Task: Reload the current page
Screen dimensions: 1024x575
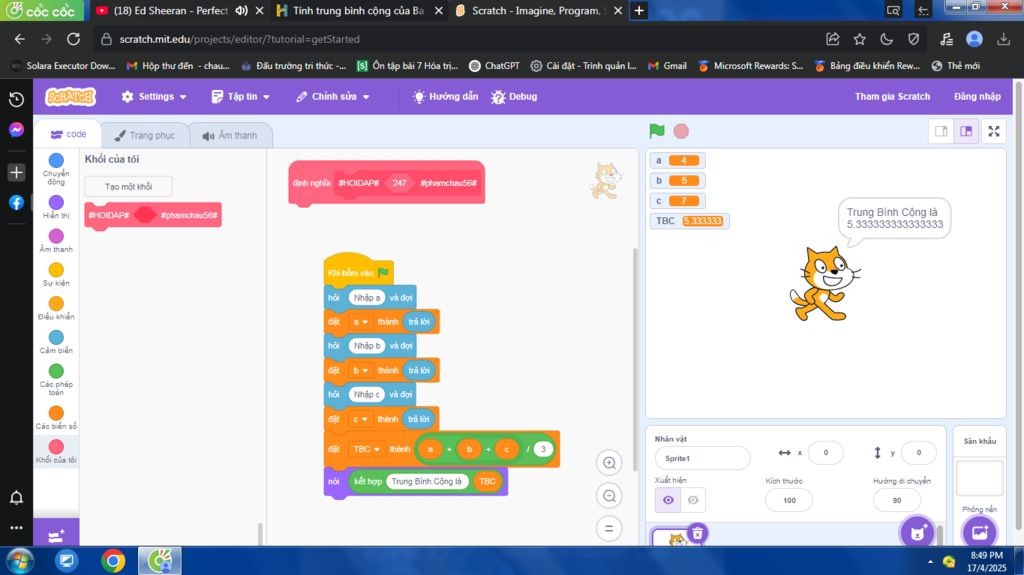Action: pyautogui.click(x=73, y=39)
